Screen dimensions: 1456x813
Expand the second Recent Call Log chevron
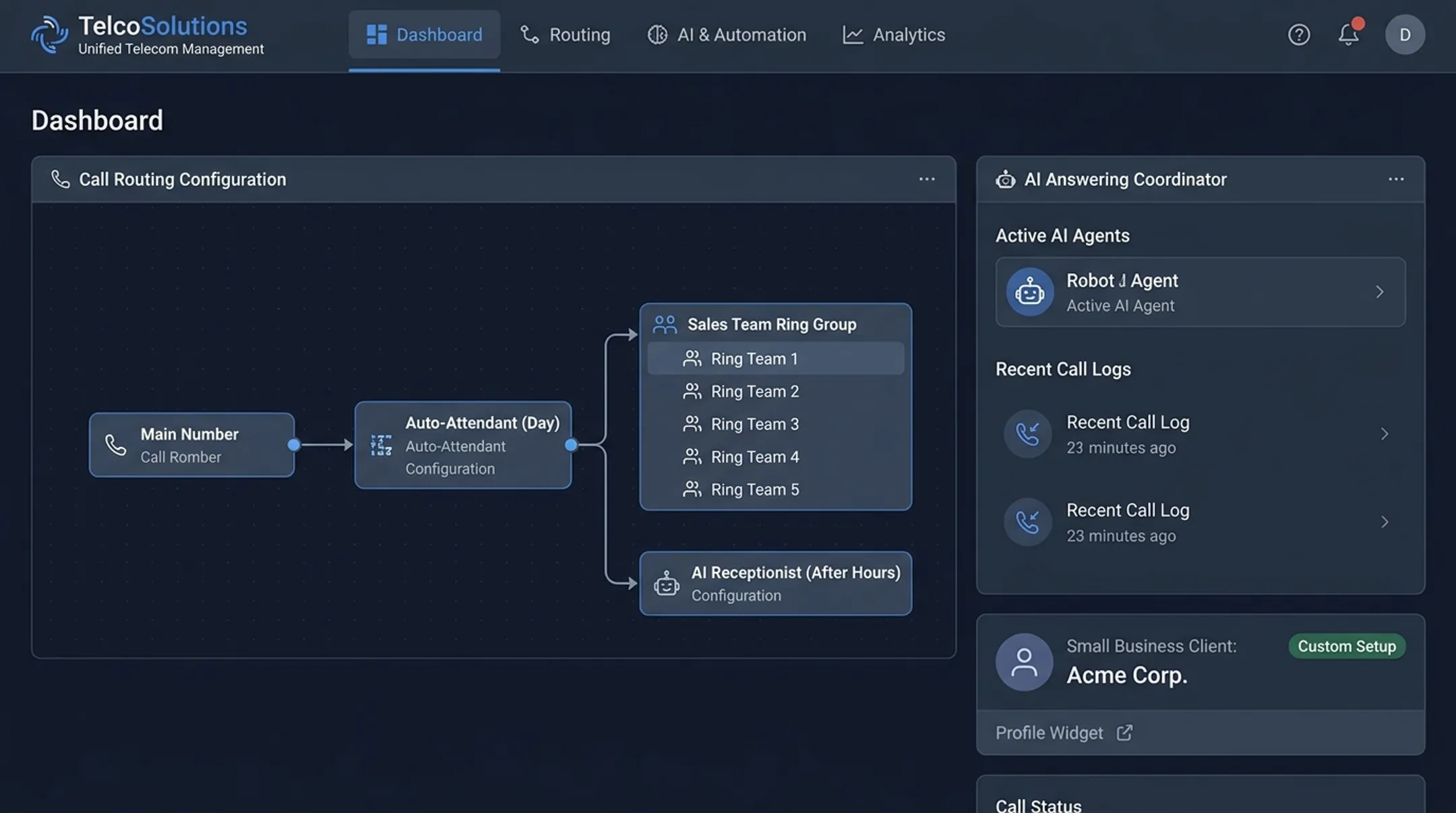(x=1385, y=522)
